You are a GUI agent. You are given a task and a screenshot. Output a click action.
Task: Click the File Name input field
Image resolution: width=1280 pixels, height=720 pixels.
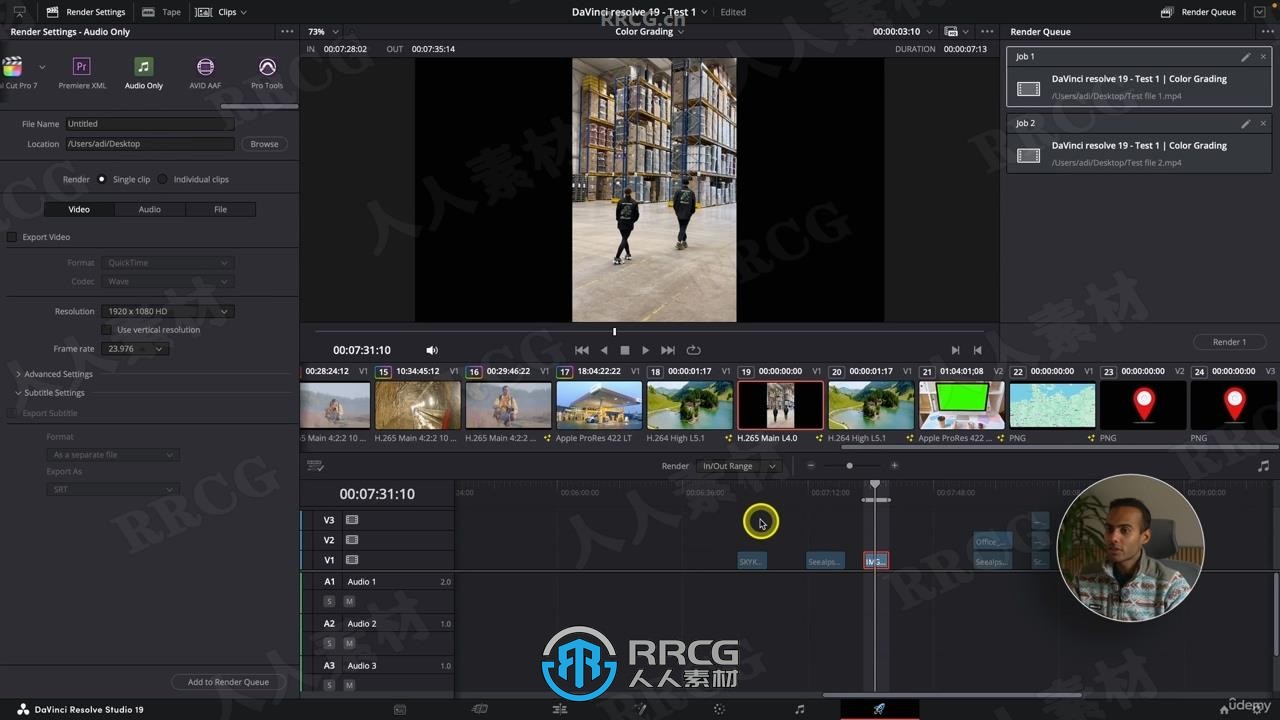coord(149,124)
